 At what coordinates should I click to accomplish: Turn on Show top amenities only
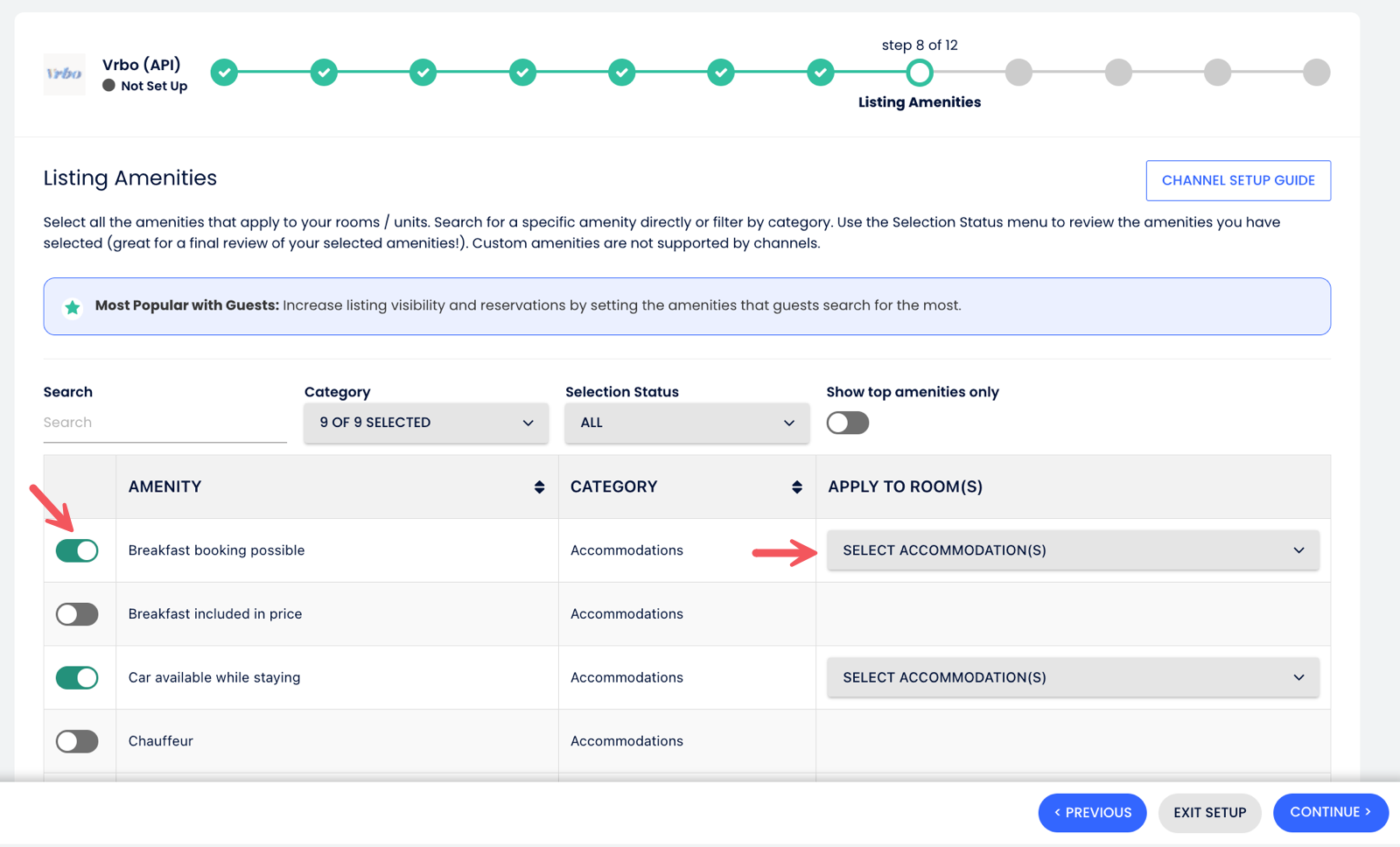[847, 423]
